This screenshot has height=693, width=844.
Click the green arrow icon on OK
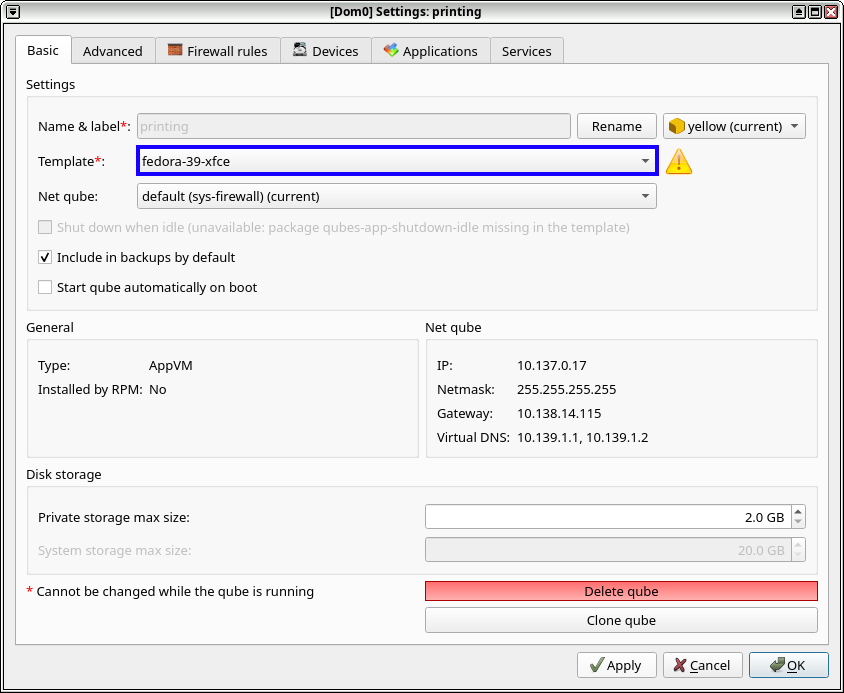click(777, 665)
